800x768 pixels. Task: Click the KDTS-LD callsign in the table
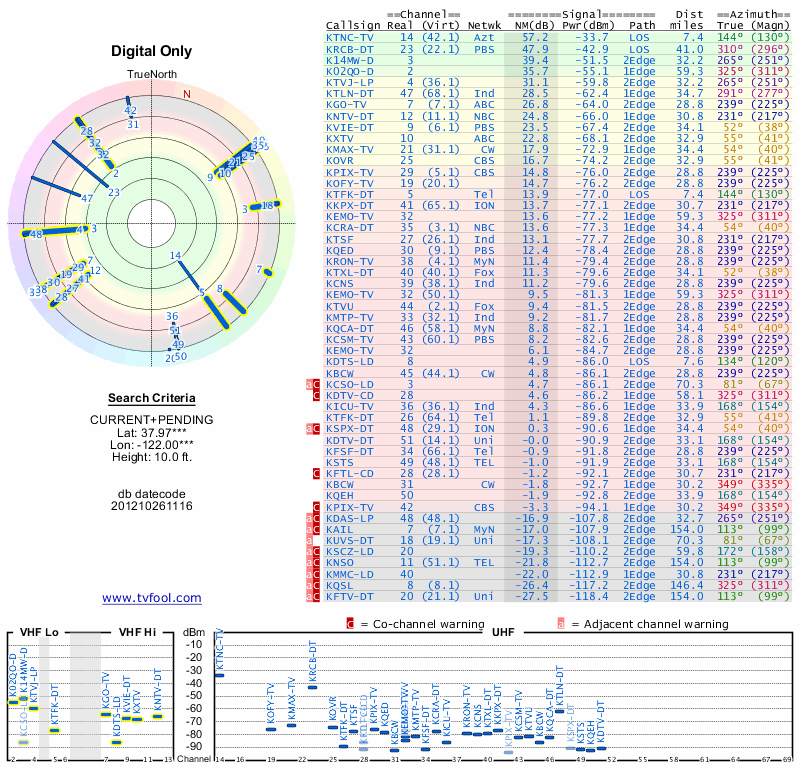pos(350,362)
